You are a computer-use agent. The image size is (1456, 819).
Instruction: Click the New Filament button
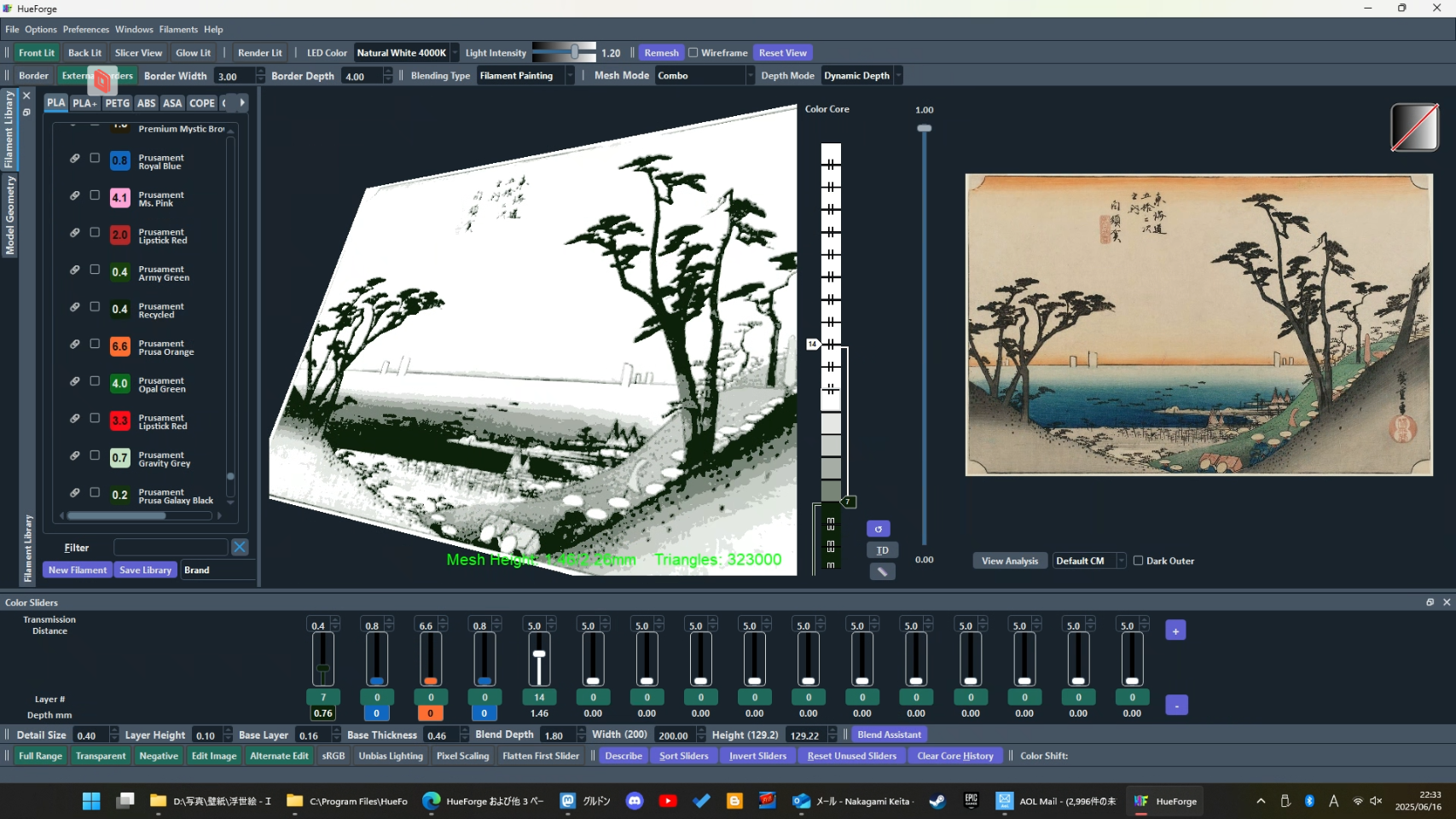[78, 570]
